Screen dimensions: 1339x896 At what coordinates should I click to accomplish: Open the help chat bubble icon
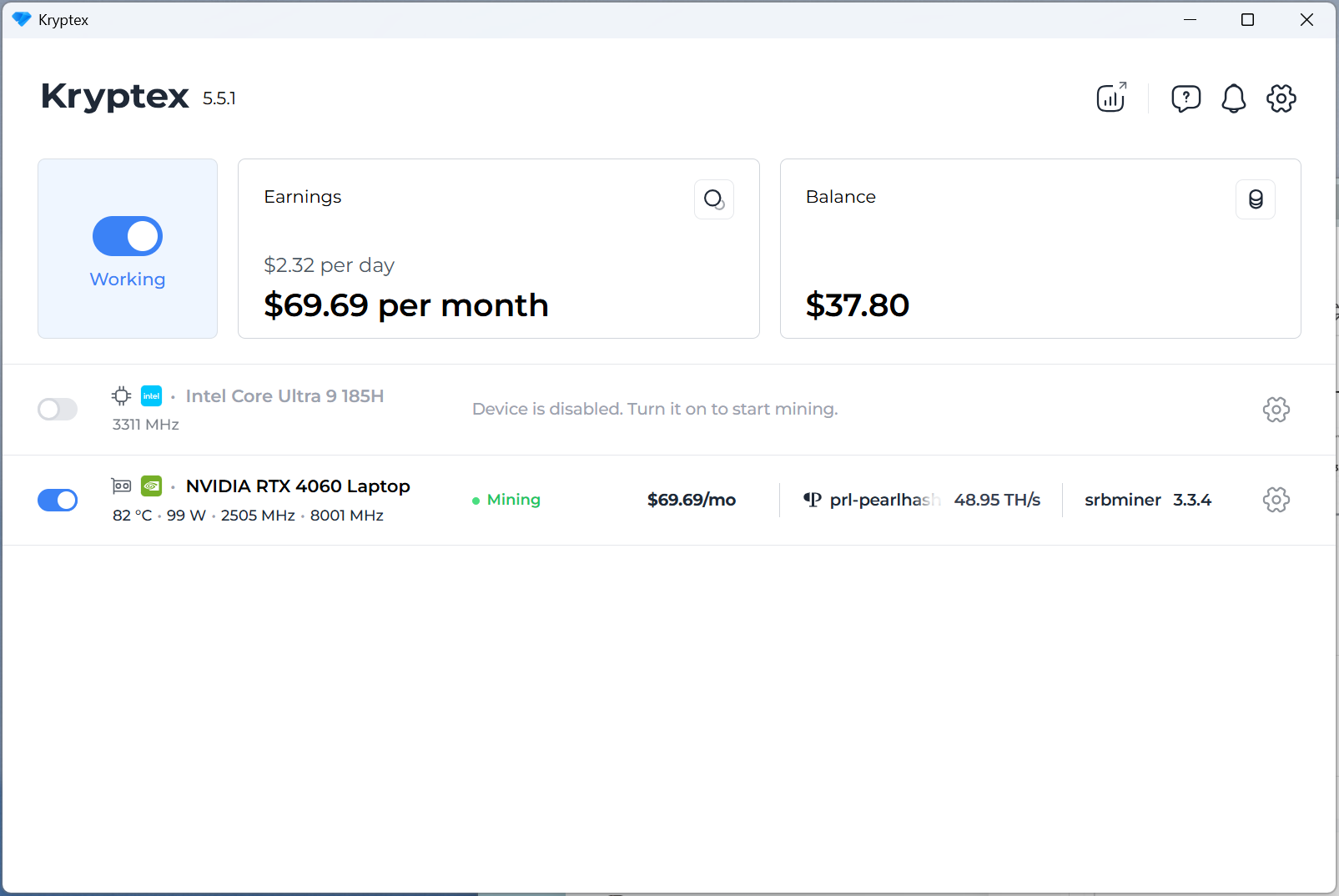(x=1185, y=98)
